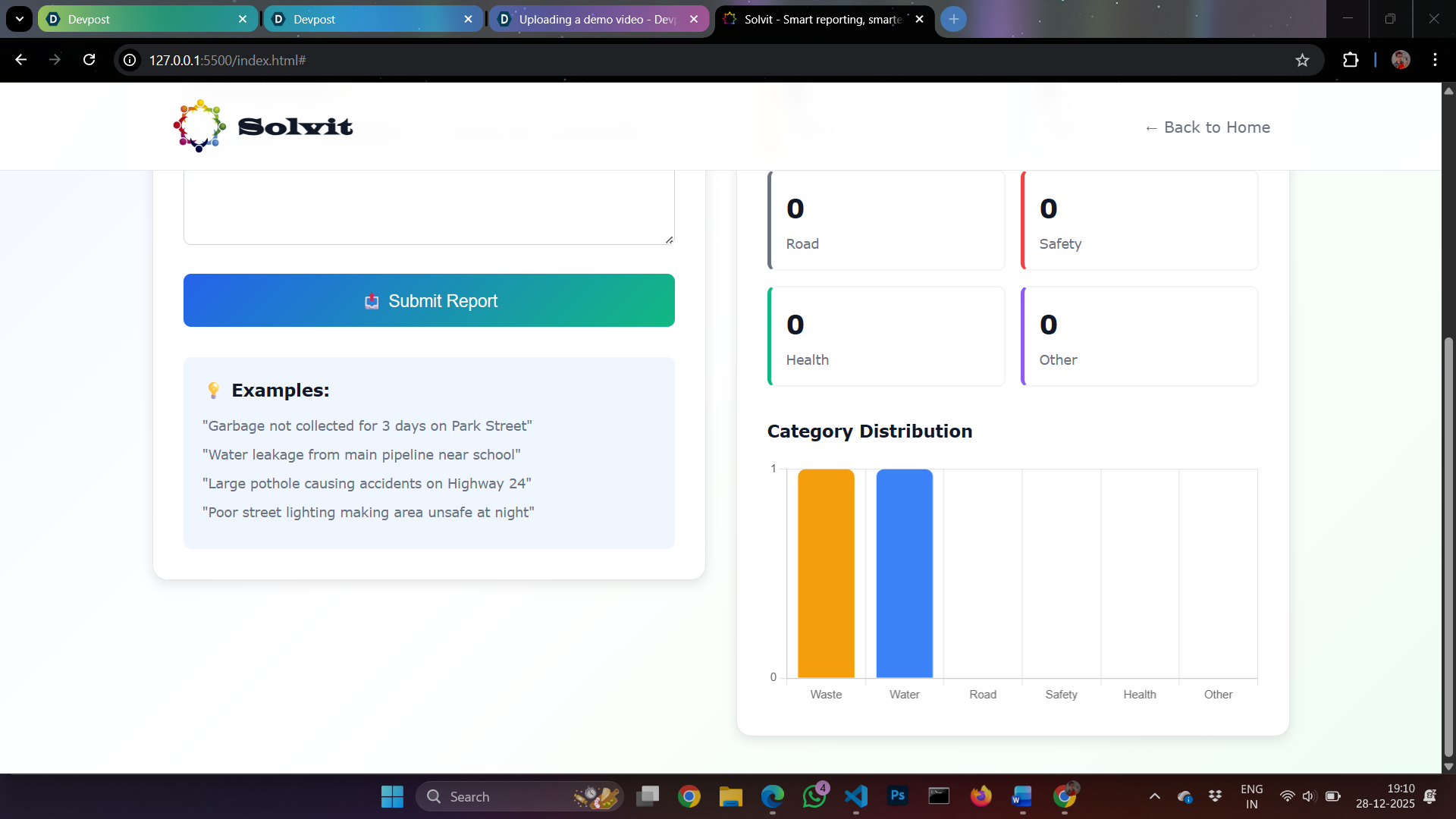Switch to Uploading a demo video tab
The image size is (1456, 819).
click(598, 19)
